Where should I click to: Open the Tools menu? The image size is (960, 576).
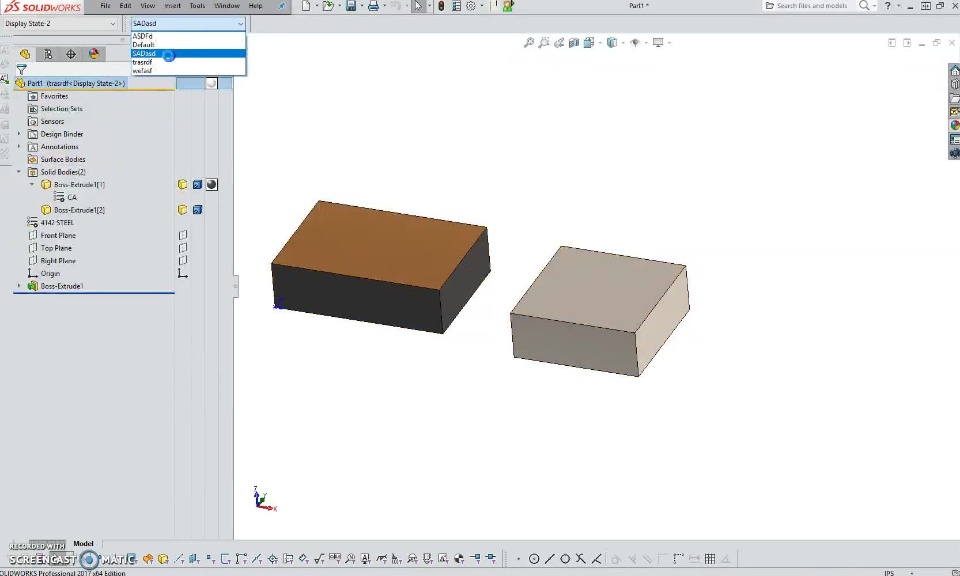pyautogui.click(x=197, y=6)
